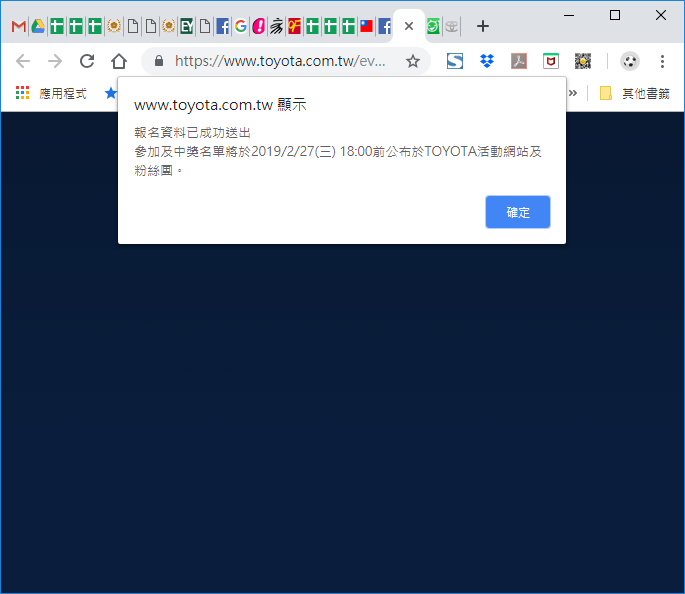Open the Dropbox extension
Image resolution: width=685 pixels, height=594 pixels.
(487, 61)
